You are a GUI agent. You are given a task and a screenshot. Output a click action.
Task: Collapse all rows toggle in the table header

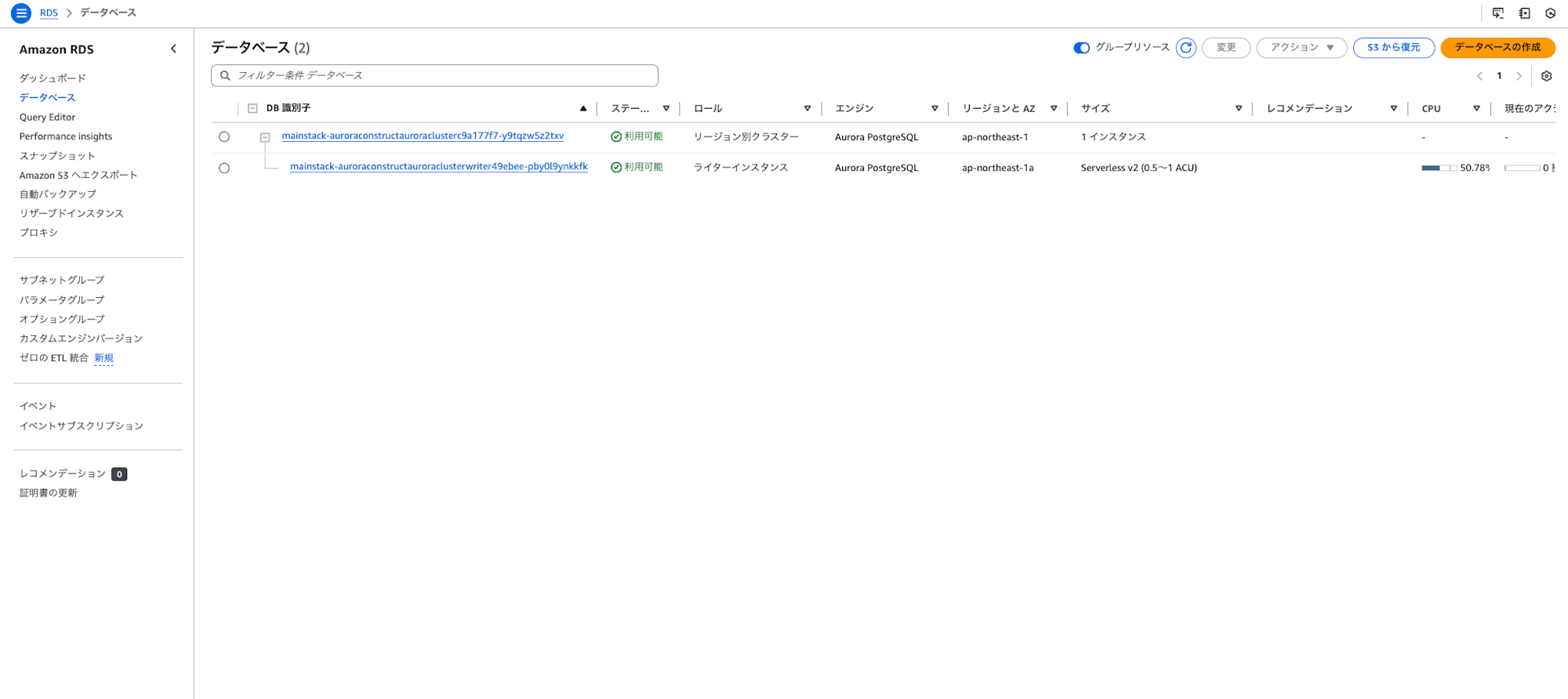[x=252, y=108]
